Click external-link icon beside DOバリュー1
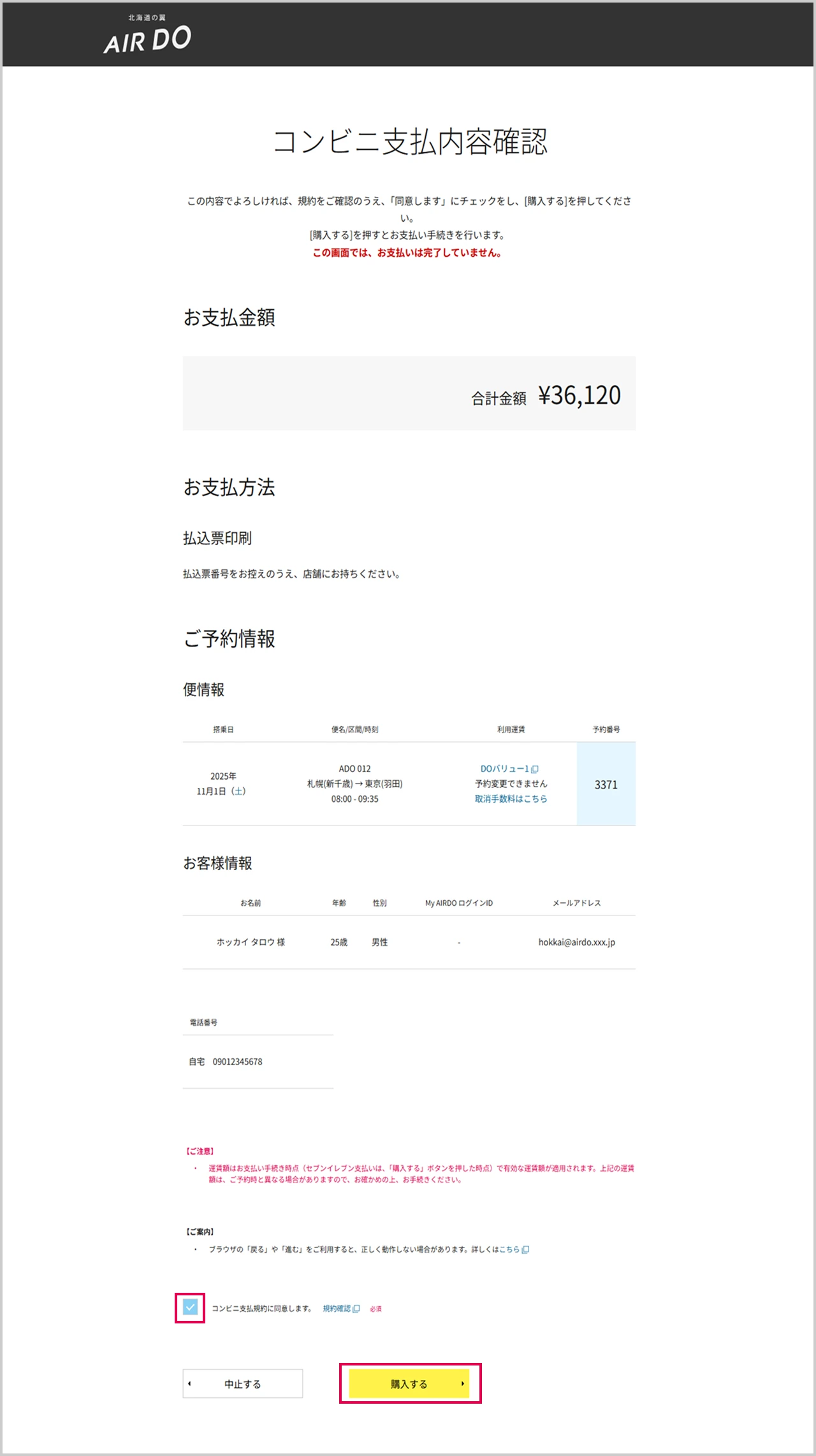 click(535, 769)
